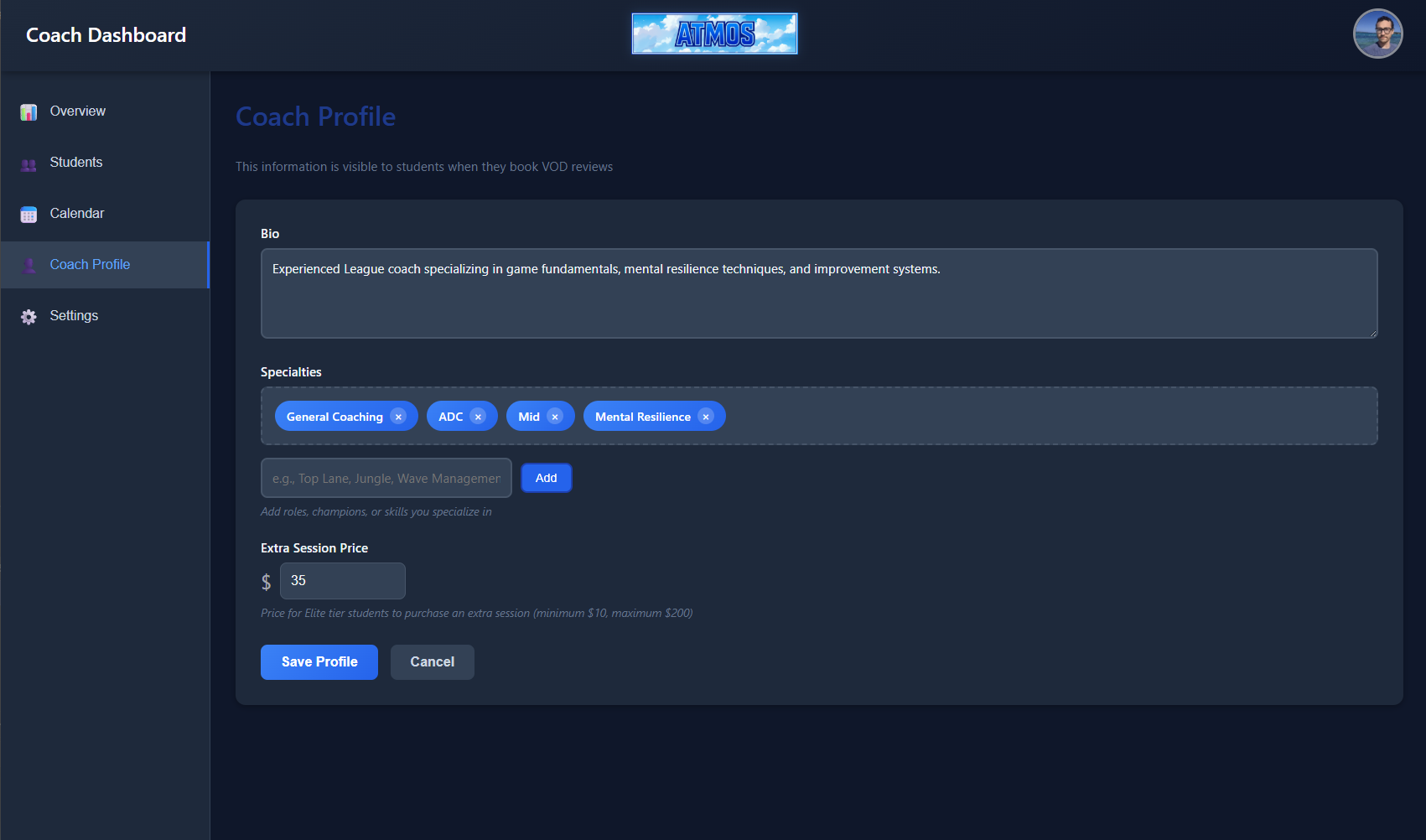Click the Settings gear icon

(29, 317)
